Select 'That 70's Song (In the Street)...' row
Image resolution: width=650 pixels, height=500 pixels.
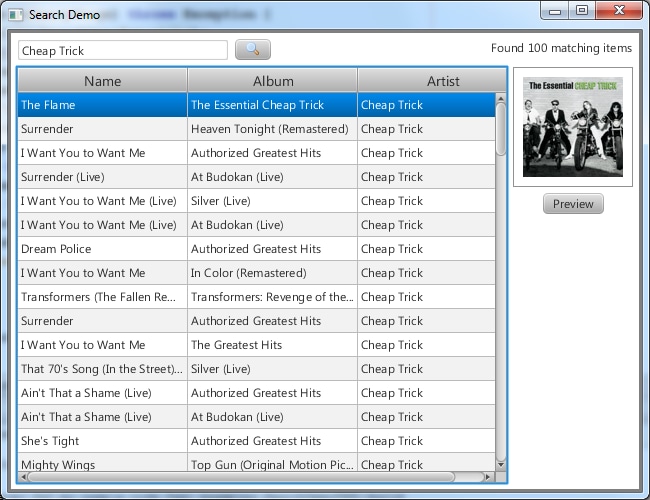click(256, 369)
